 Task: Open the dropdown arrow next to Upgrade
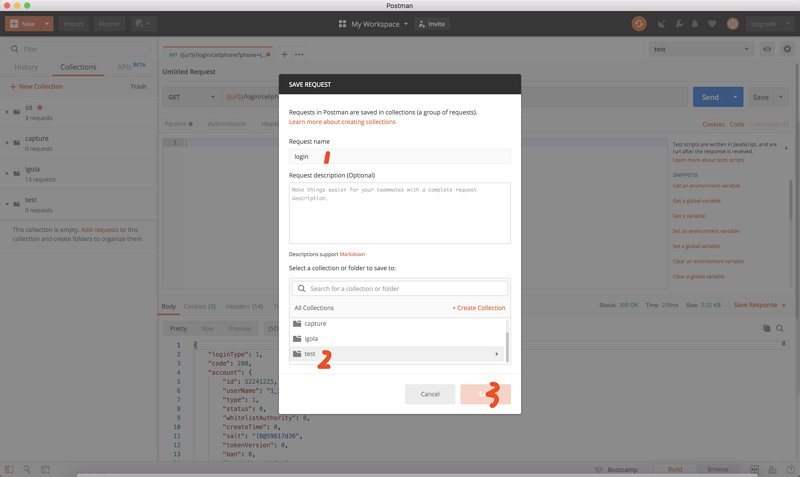[788, 24]
